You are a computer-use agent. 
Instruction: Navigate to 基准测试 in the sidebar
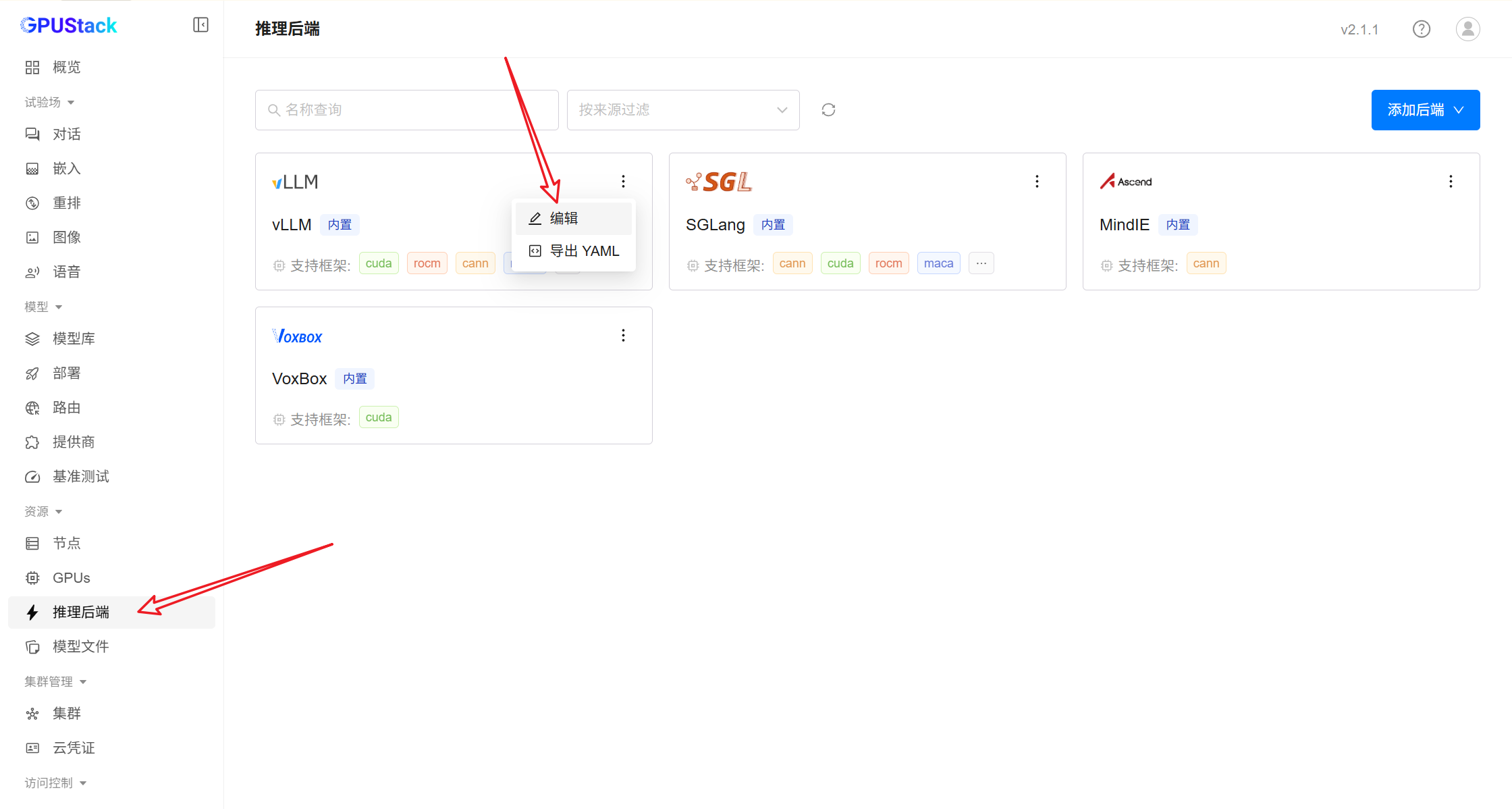pos(80,477)
